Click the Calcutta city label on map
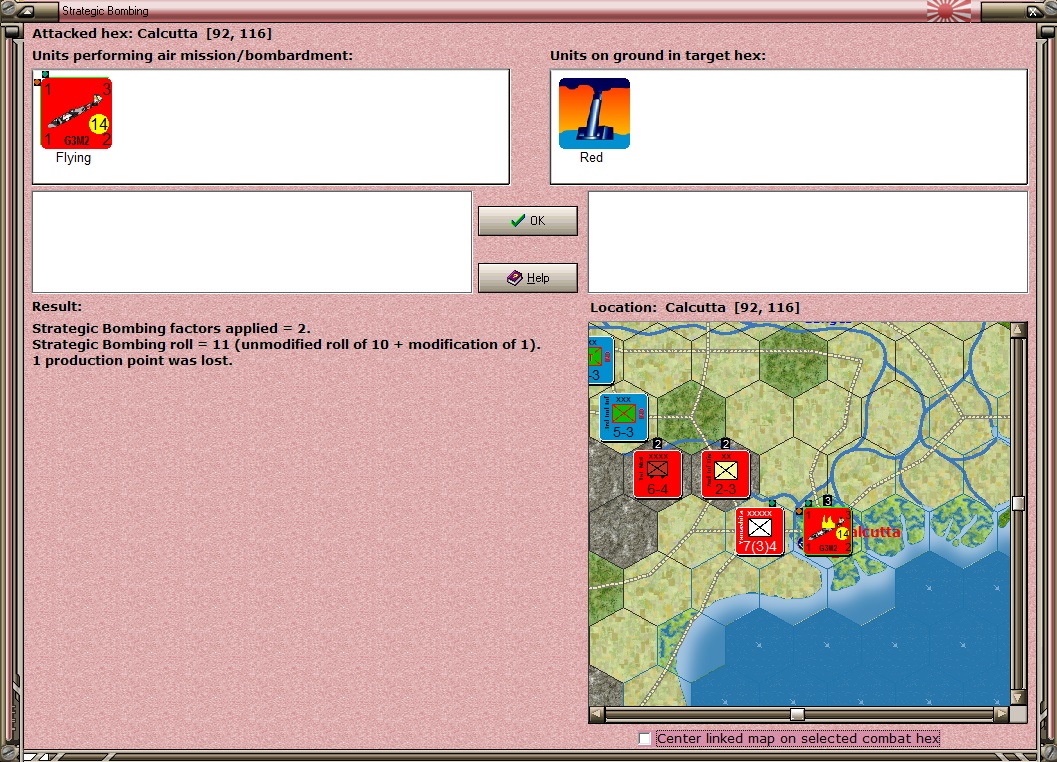The image size is (1057, 762). (x=875, y=531)
